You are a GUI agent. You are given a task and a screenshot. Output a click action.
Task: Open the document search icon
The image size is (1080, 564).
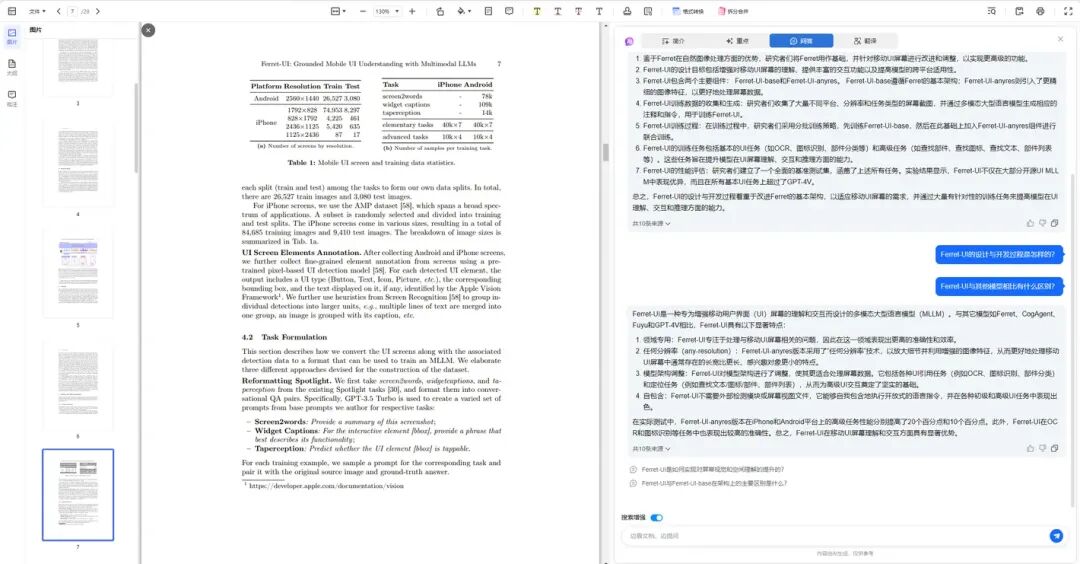[x=991, y=11]
